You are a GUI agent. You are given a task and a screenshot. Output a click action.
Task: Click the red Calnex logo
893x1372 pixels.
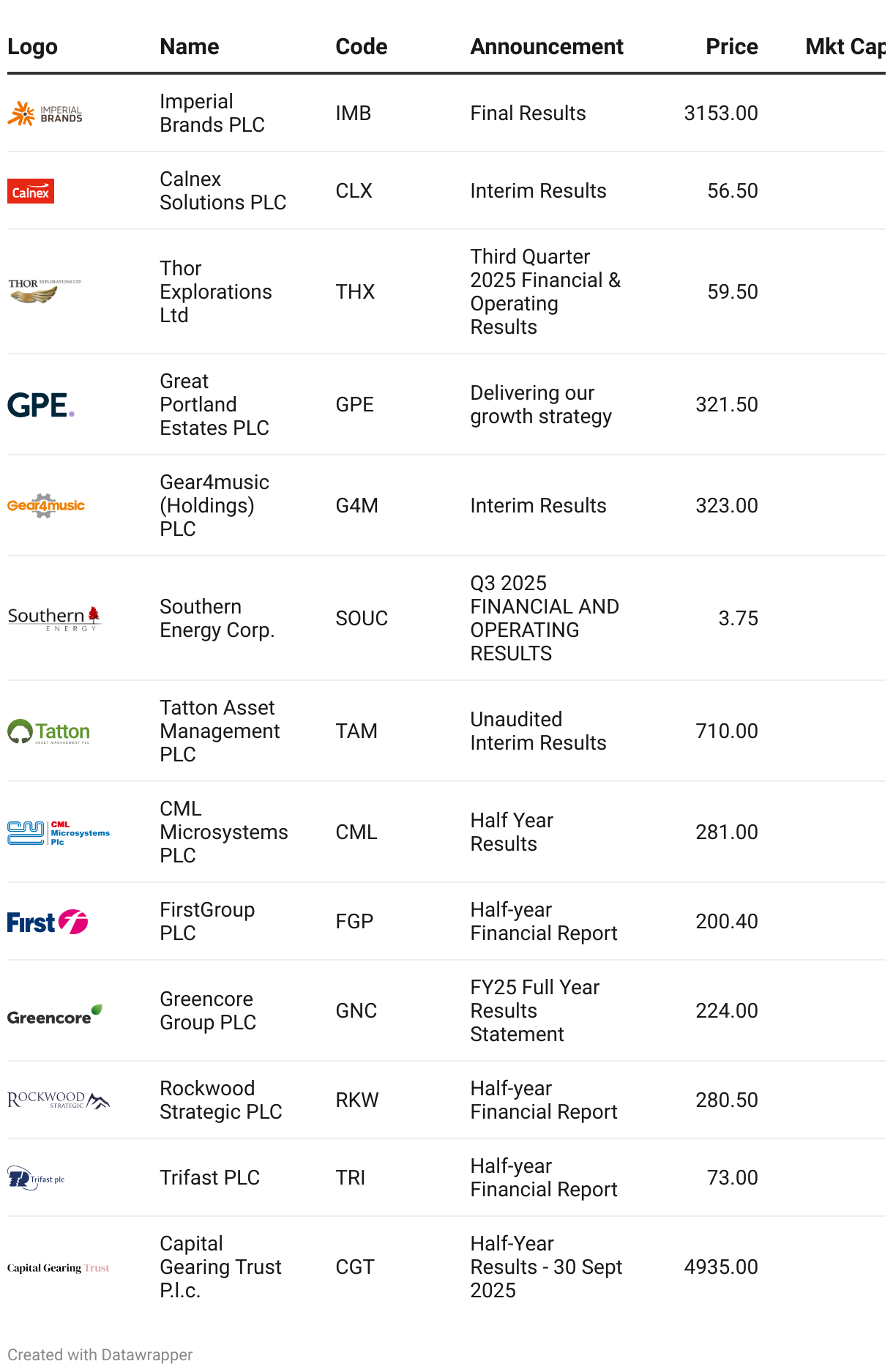(31, 192)
